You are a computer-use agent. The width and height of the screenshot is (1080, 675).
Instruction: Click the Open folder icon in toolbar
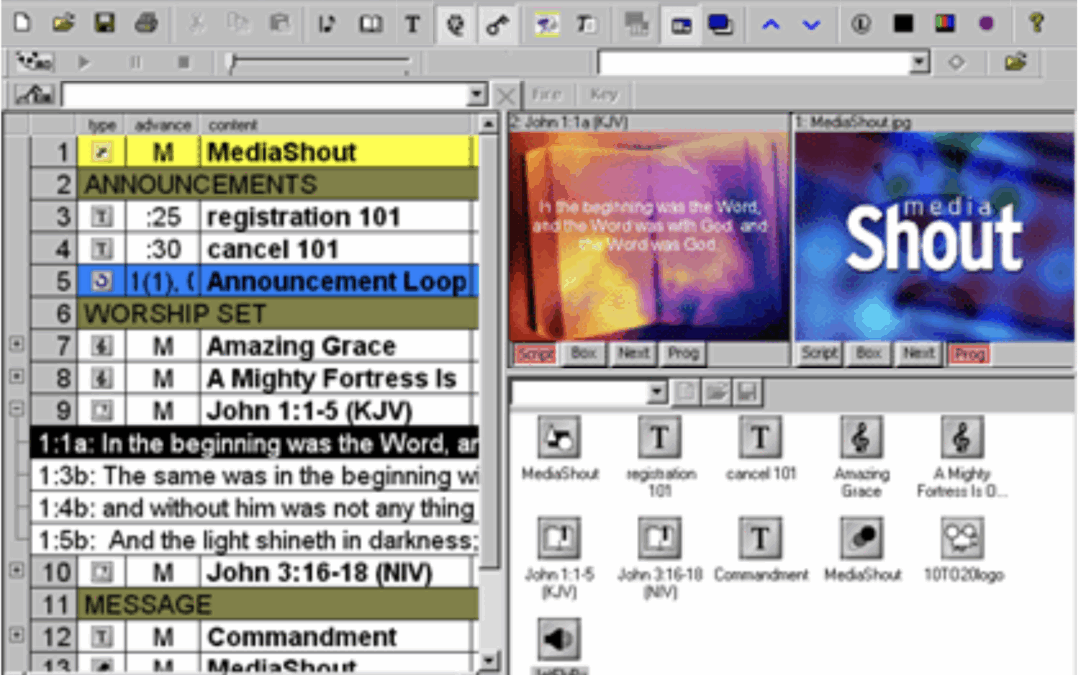point(63,23)
